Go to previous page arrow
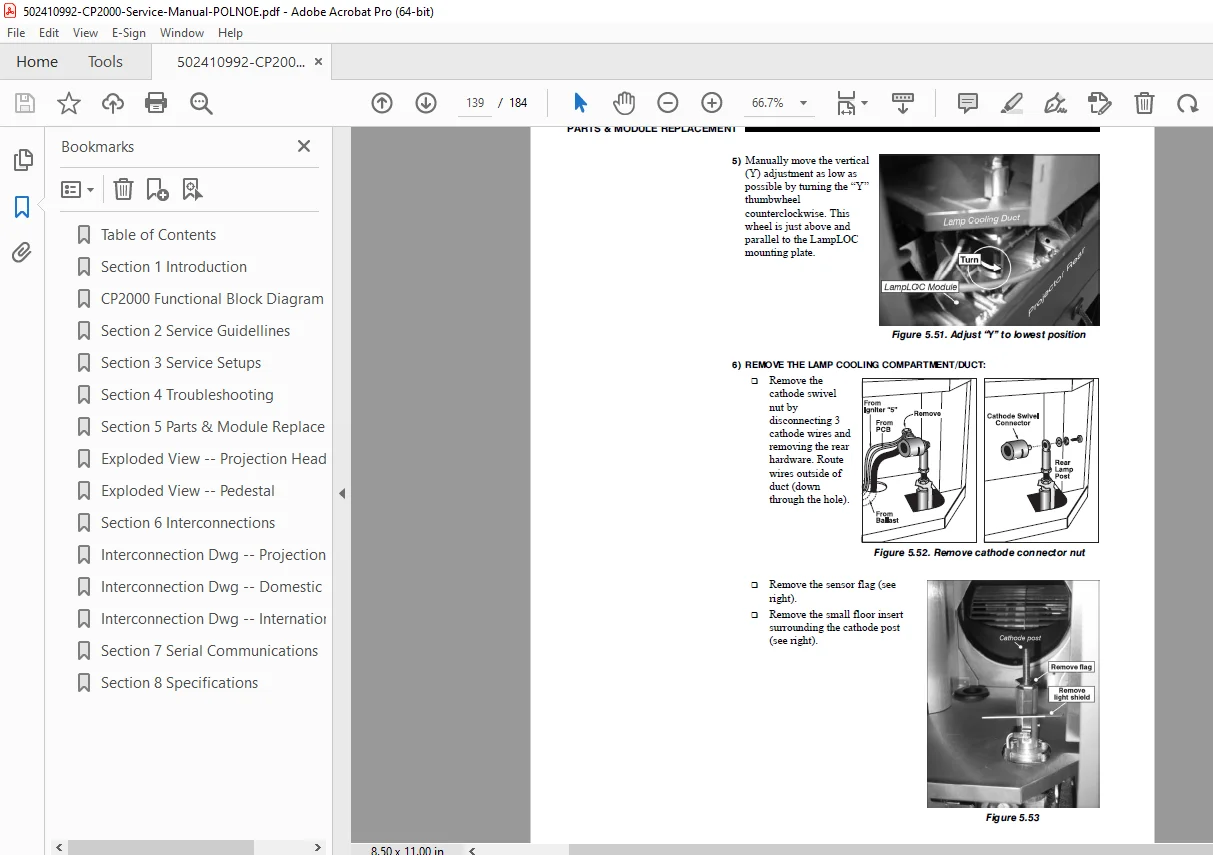Image resolution: width=1213 pixels, height=855 pixels. tap(381, 103)
